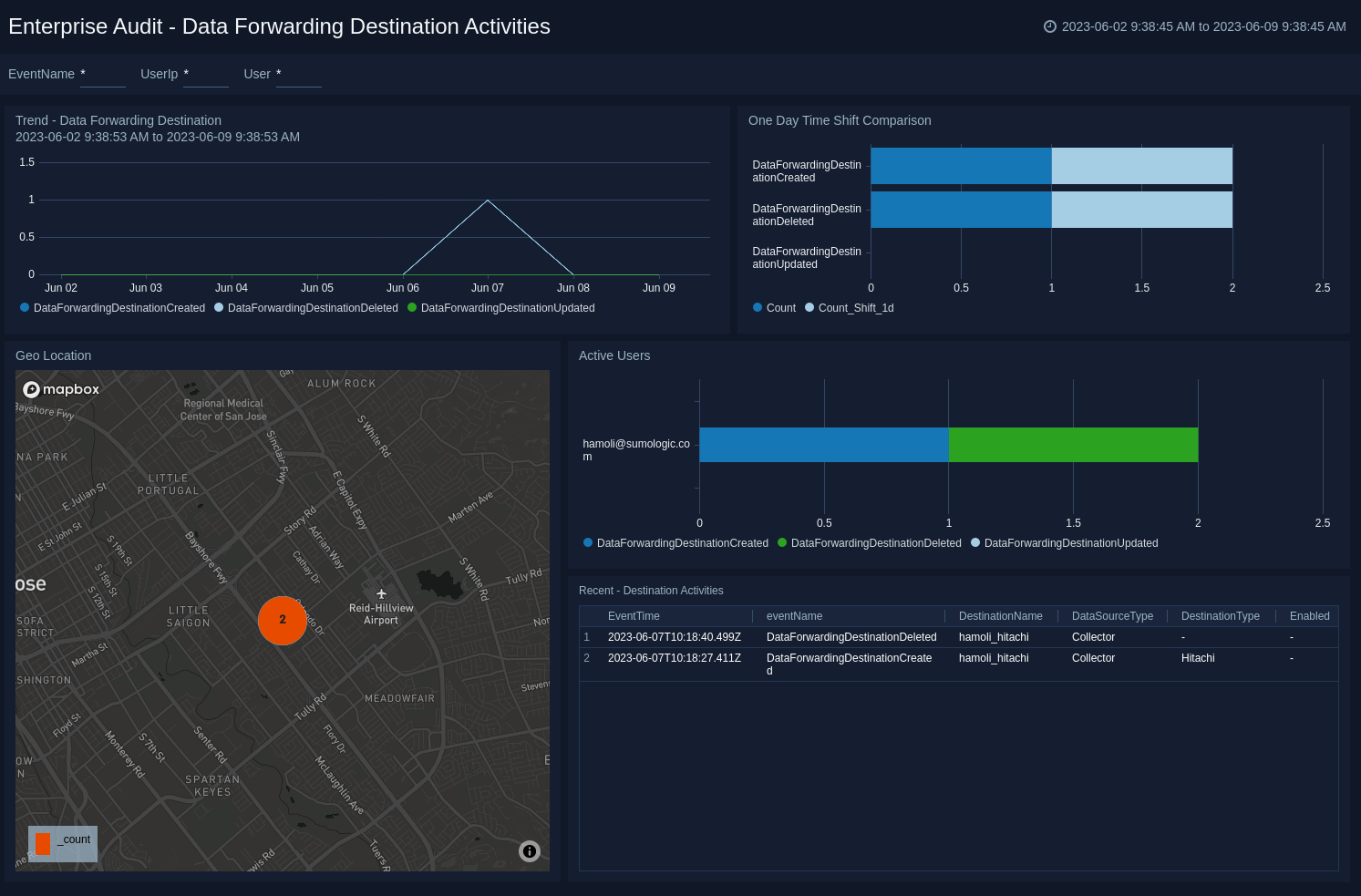Click the clock icon beside time range

(x=1050, y=26)
